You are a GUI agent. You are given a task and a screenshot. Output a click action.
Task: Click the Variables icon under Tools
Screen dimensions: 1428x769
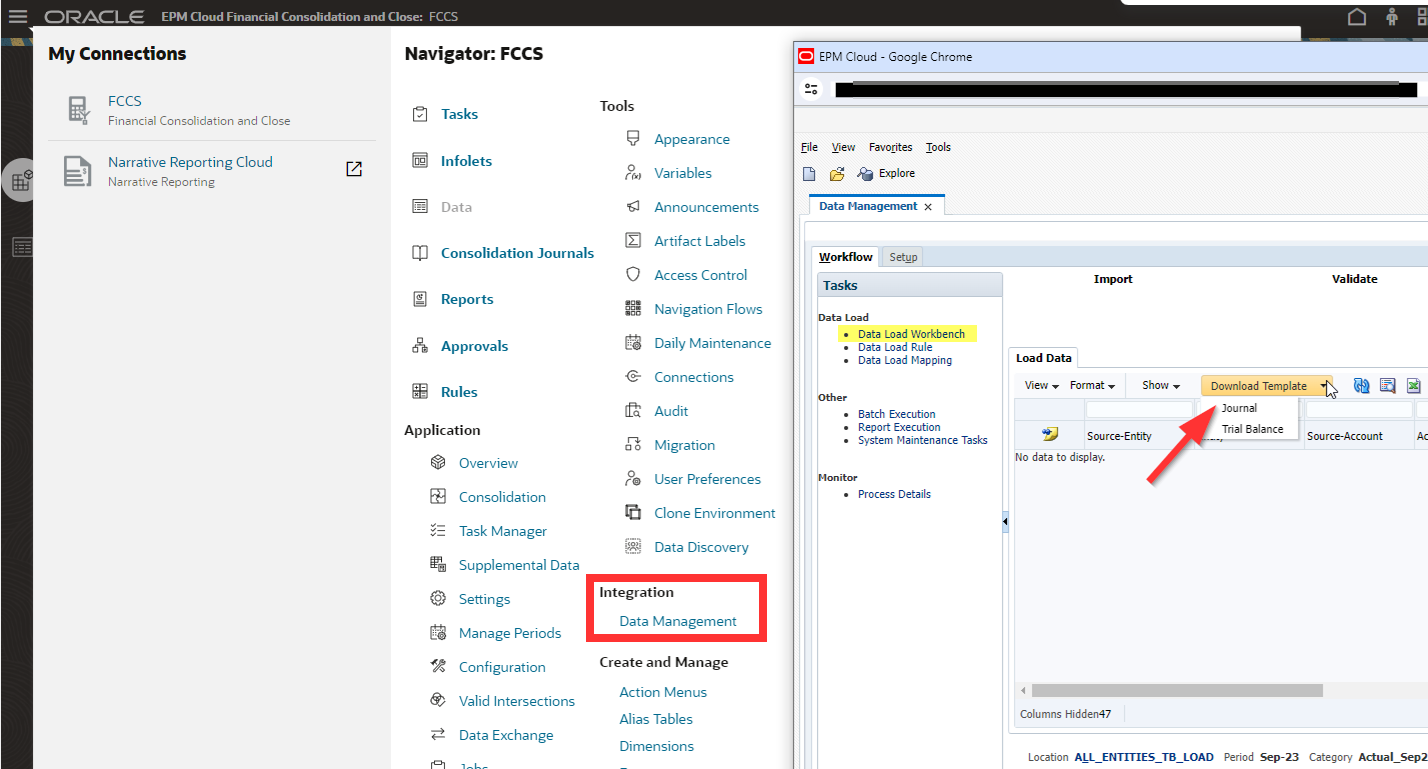click(x=633, y=173)
